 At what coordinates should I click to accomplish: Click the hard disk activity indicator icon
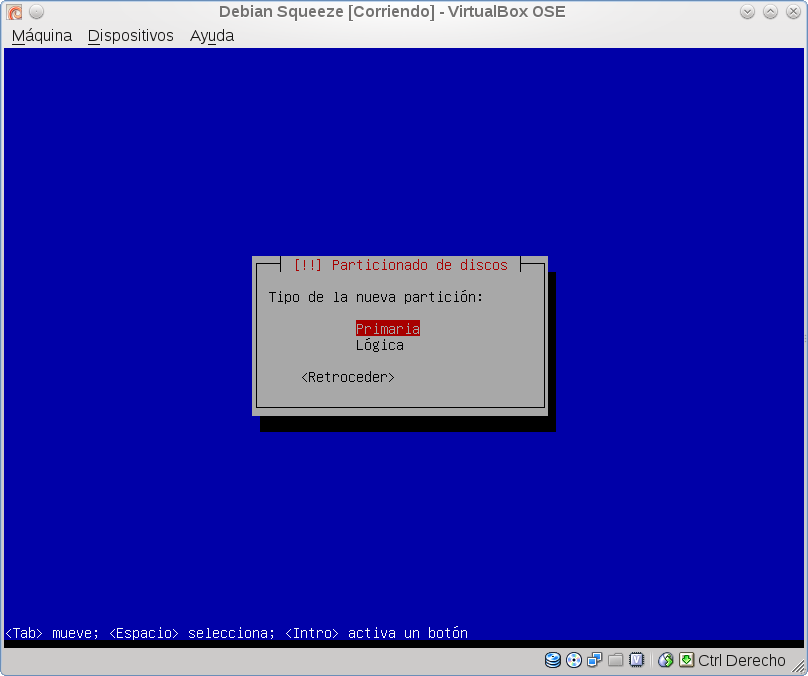click(x=553, y=660)
